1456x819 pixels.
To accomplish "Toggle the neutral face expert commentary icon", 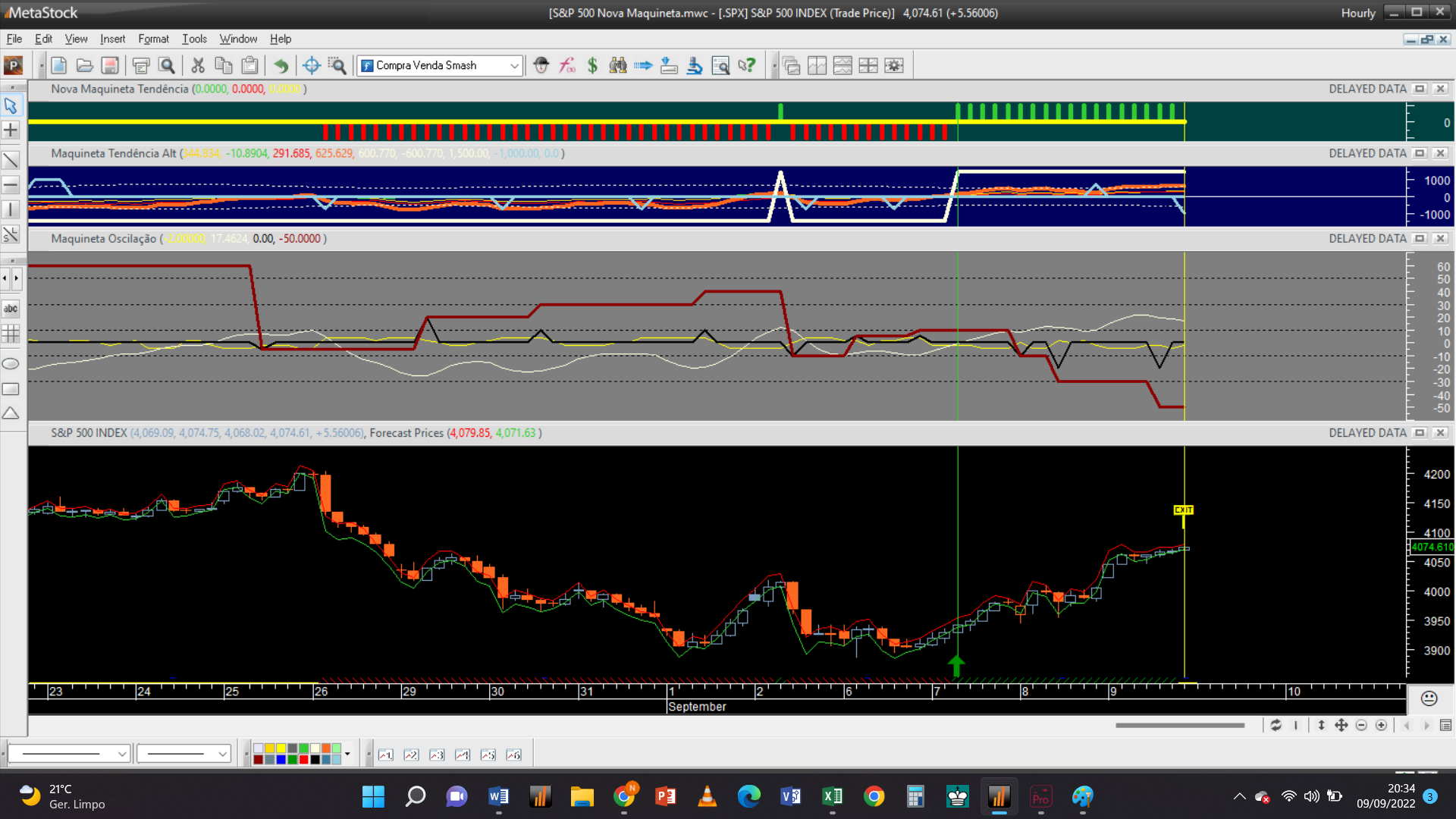I will 1429,698.
